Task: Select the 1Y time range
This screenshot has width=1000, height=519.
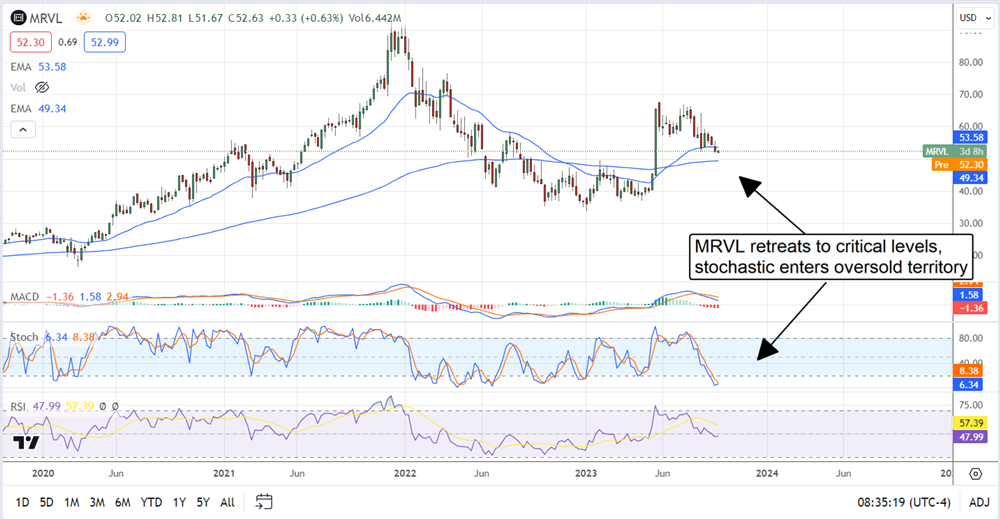Action: pyautogui.click(x=179, y=502)
